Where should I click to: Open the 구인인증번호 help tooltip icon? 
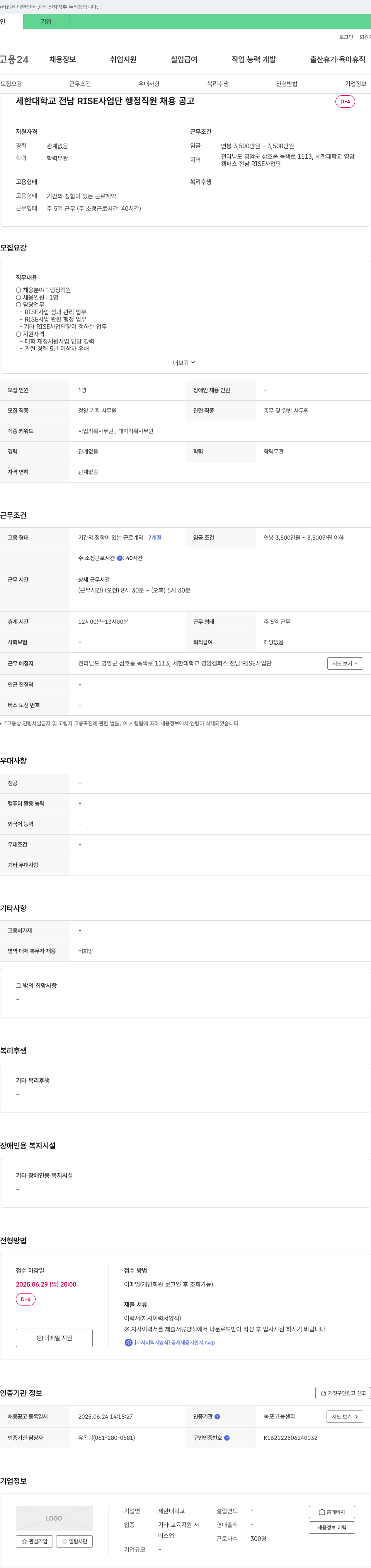pos(227,1438)
